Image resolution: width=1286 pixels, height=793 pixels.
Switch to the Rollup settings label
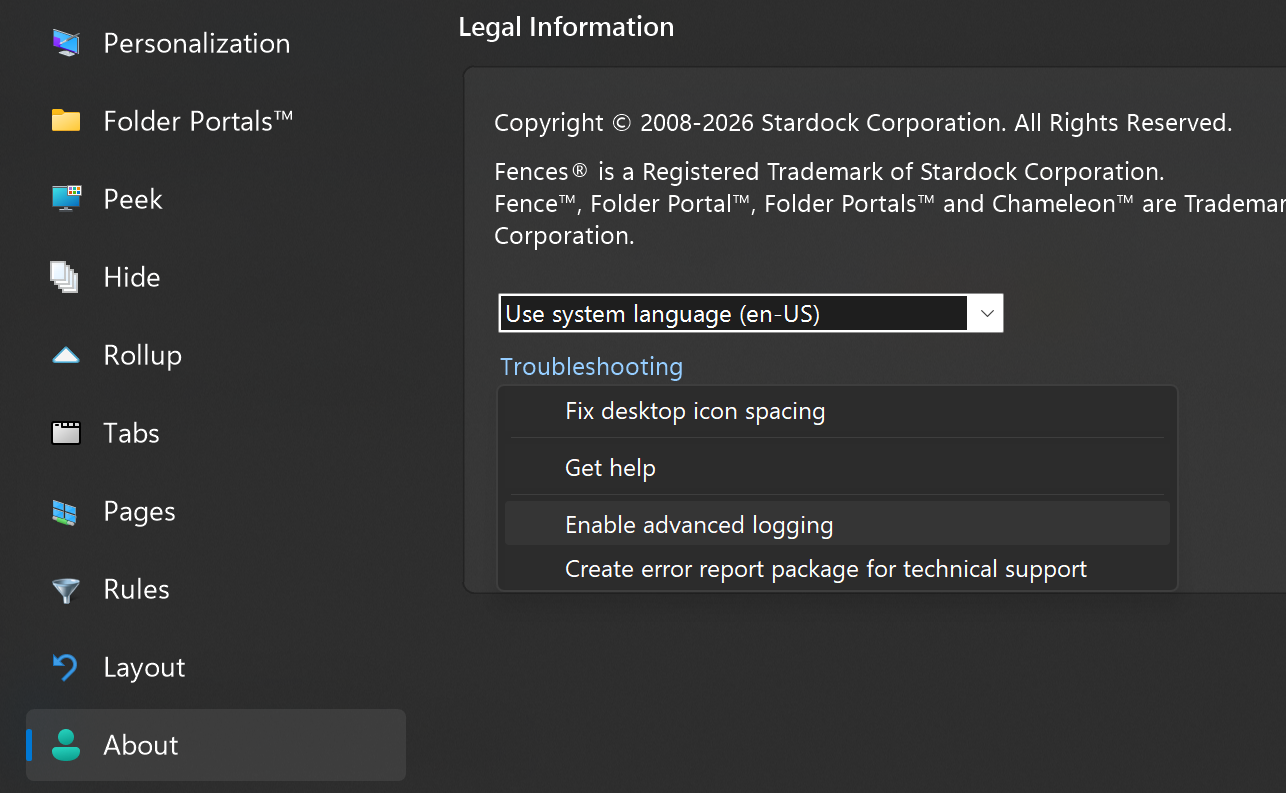[143, 355]
